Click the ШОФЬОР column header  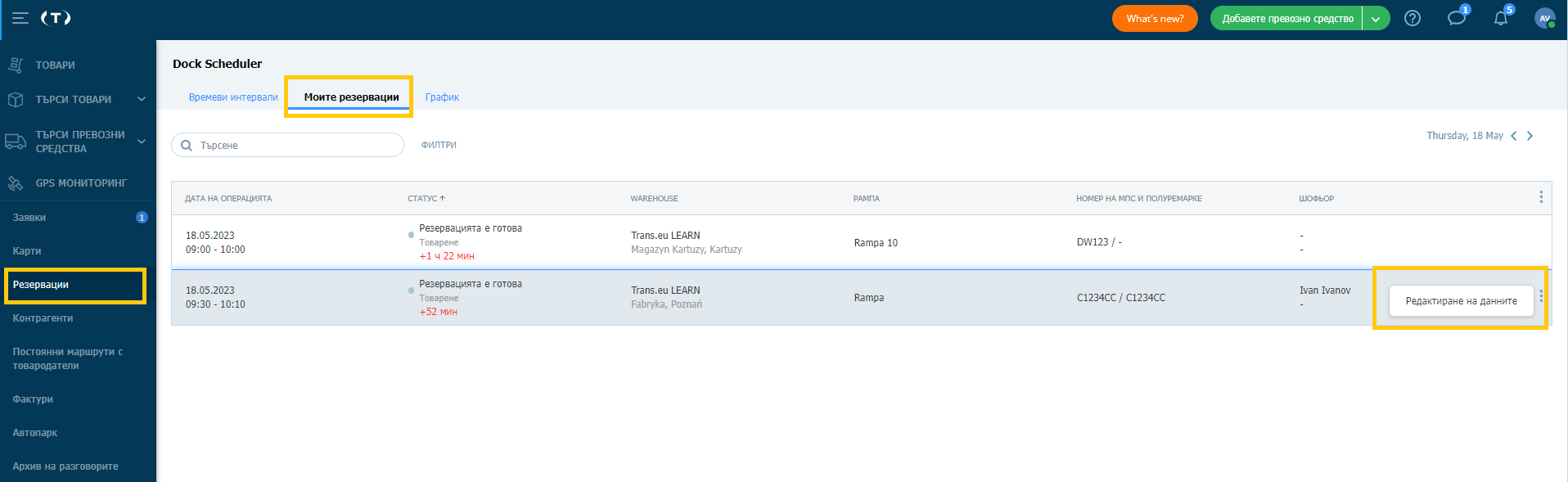(x=1316, y=198)
